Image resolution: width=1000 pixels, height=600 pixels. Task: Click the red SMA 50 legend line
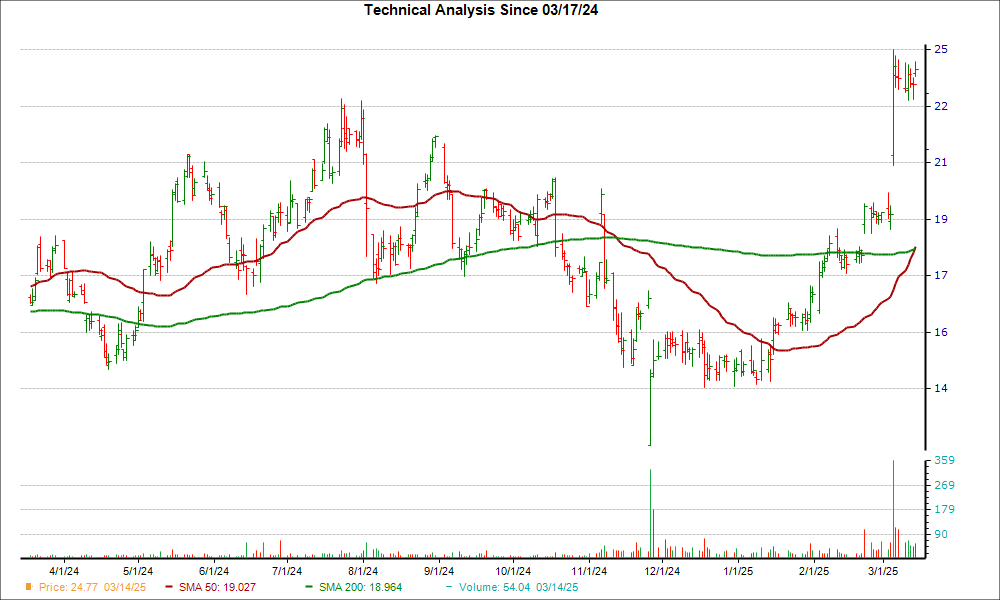169,587
